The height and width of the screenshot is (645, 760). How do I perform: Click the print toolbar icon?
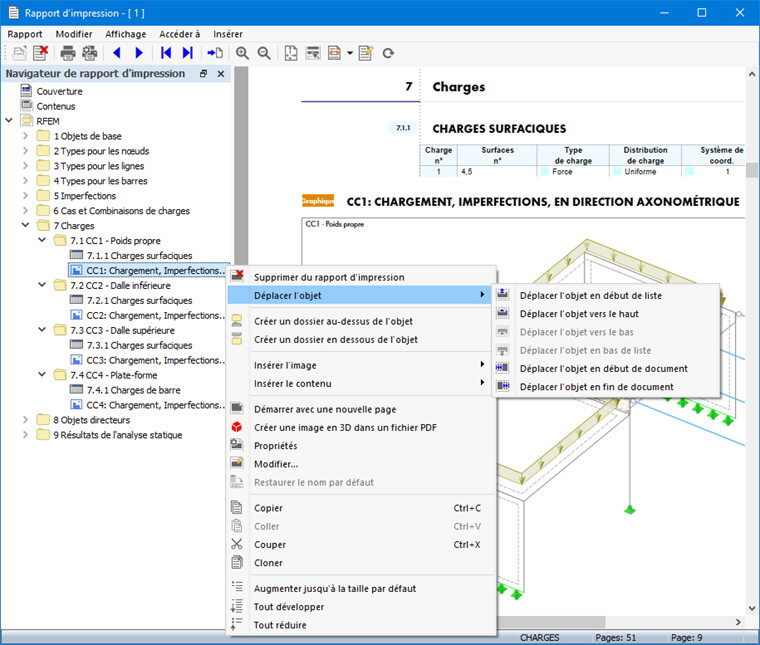(68, 53)
